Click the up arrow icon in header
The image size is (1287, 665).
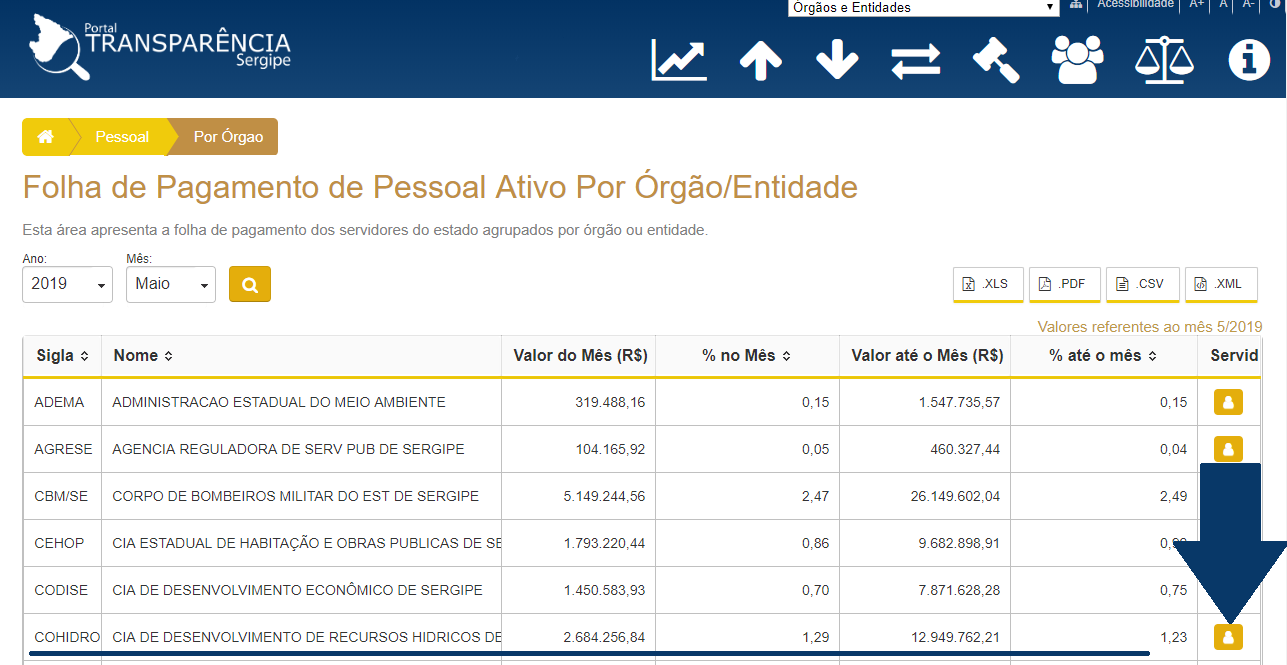click(x=760, y=60)
